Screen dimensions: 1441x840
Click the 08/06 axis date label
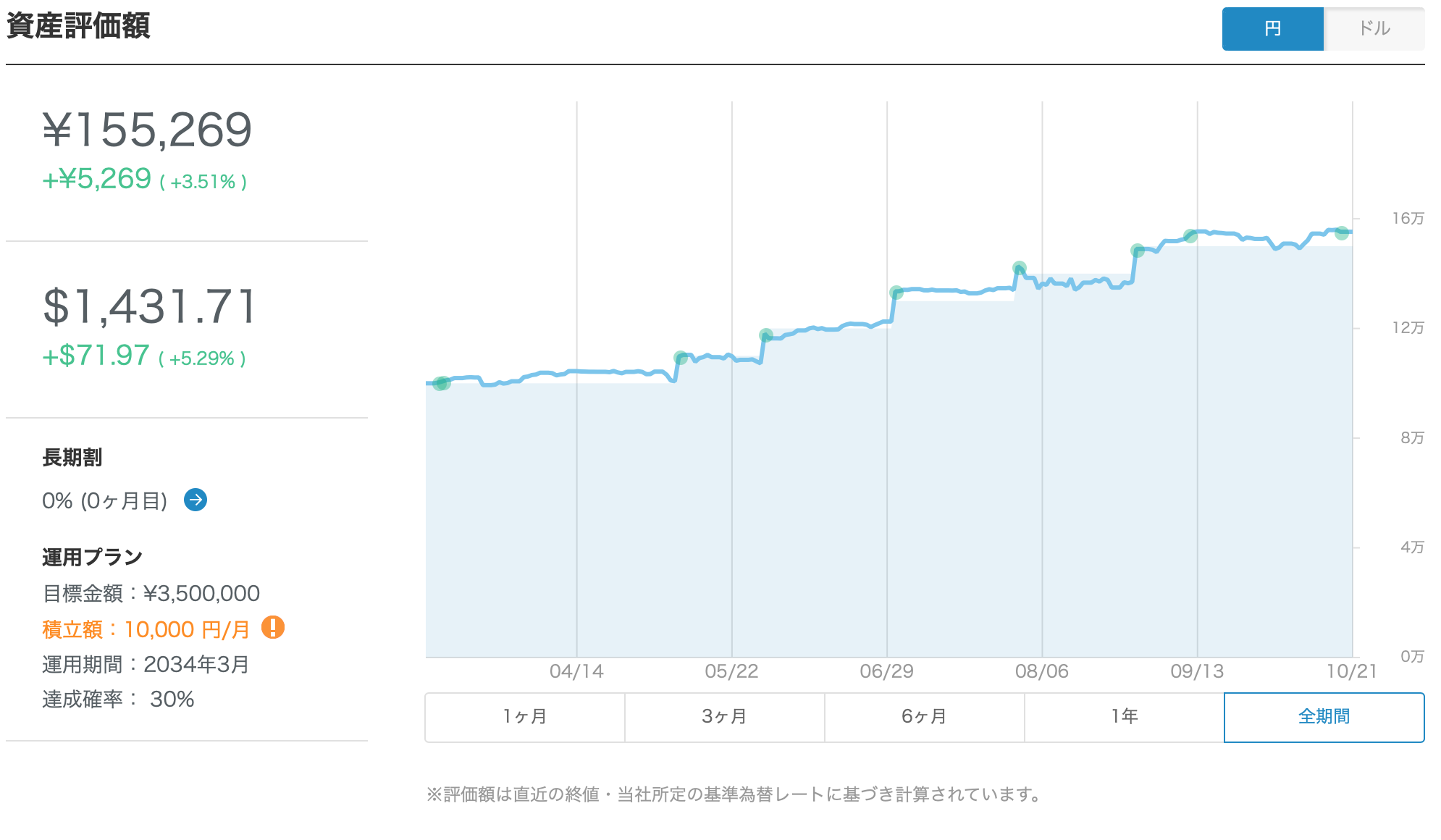click(x=1042, y=671)
